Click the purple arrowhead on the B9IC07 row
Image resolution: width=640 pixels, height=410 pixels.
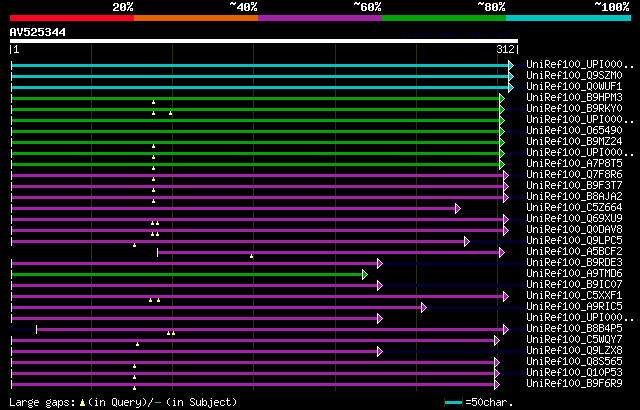pos(380,286)
